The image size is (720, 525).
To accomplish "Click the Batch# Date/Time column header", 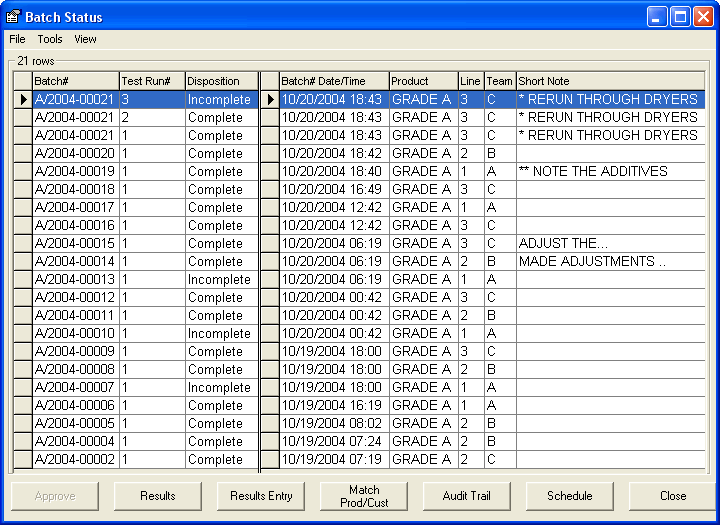I will tap(334, 81).
